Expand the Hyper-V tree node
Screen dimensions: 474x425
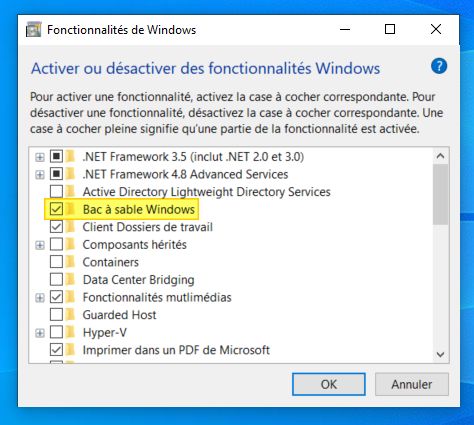click(x=40, y=332)
